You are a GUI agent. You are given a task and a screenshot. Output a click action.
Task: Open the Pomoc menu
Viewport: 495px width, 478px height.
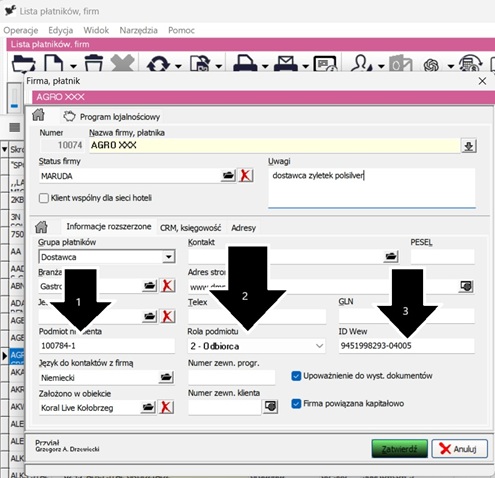(x=181, y=30)
